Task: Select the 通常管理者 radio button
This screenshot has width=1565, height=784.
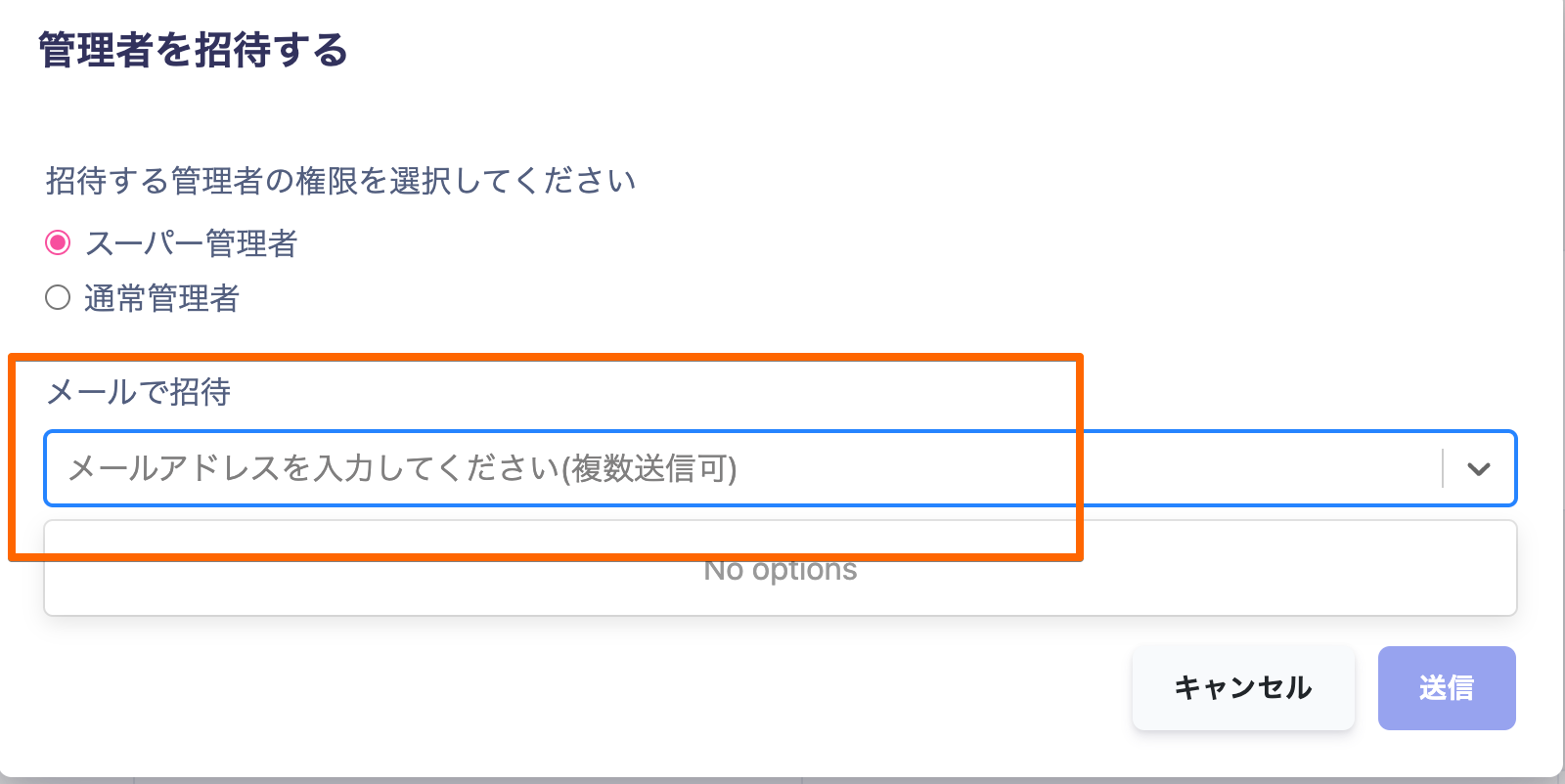Action: coord(58,297)
